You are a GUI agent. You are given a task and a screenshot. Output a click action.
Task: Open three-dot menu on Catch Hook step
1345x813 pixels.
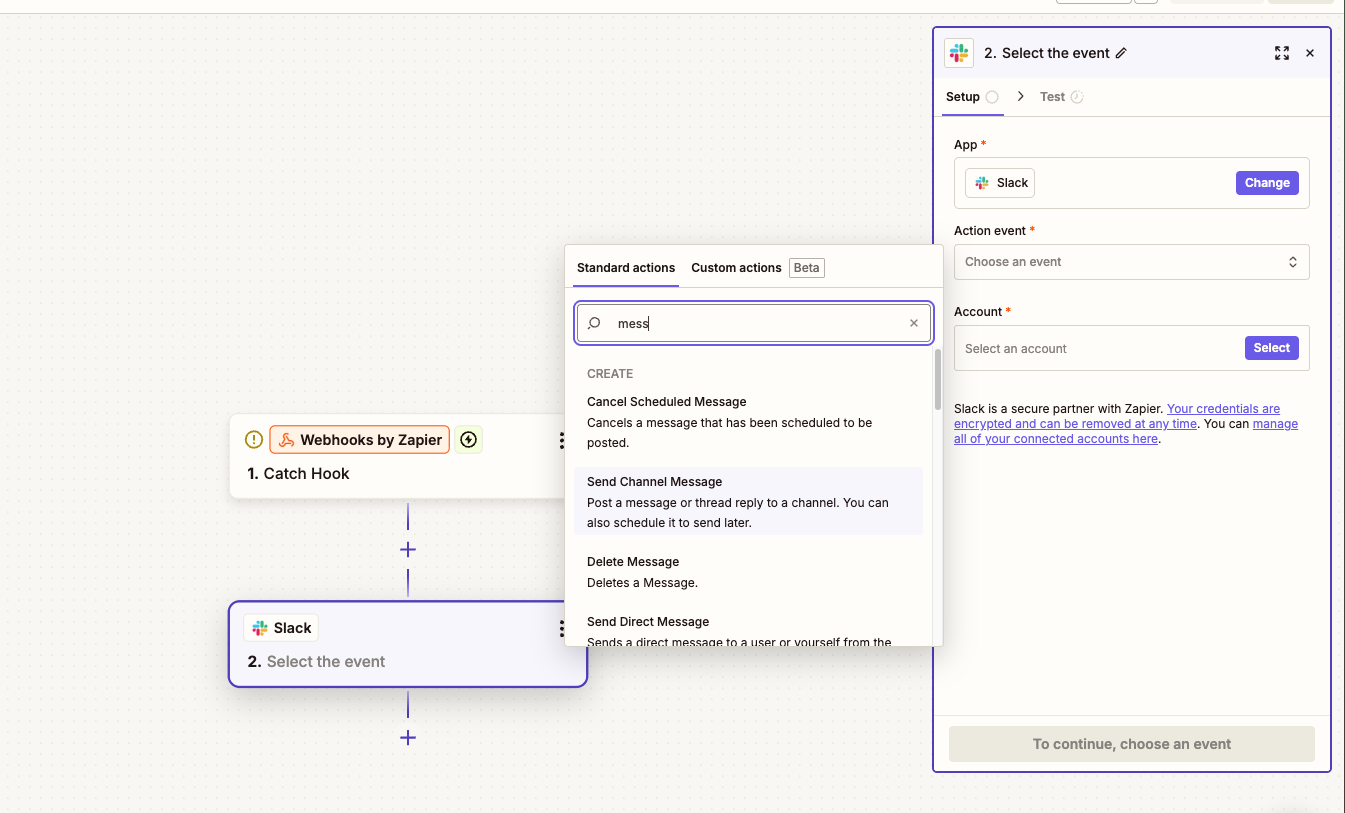561,440
